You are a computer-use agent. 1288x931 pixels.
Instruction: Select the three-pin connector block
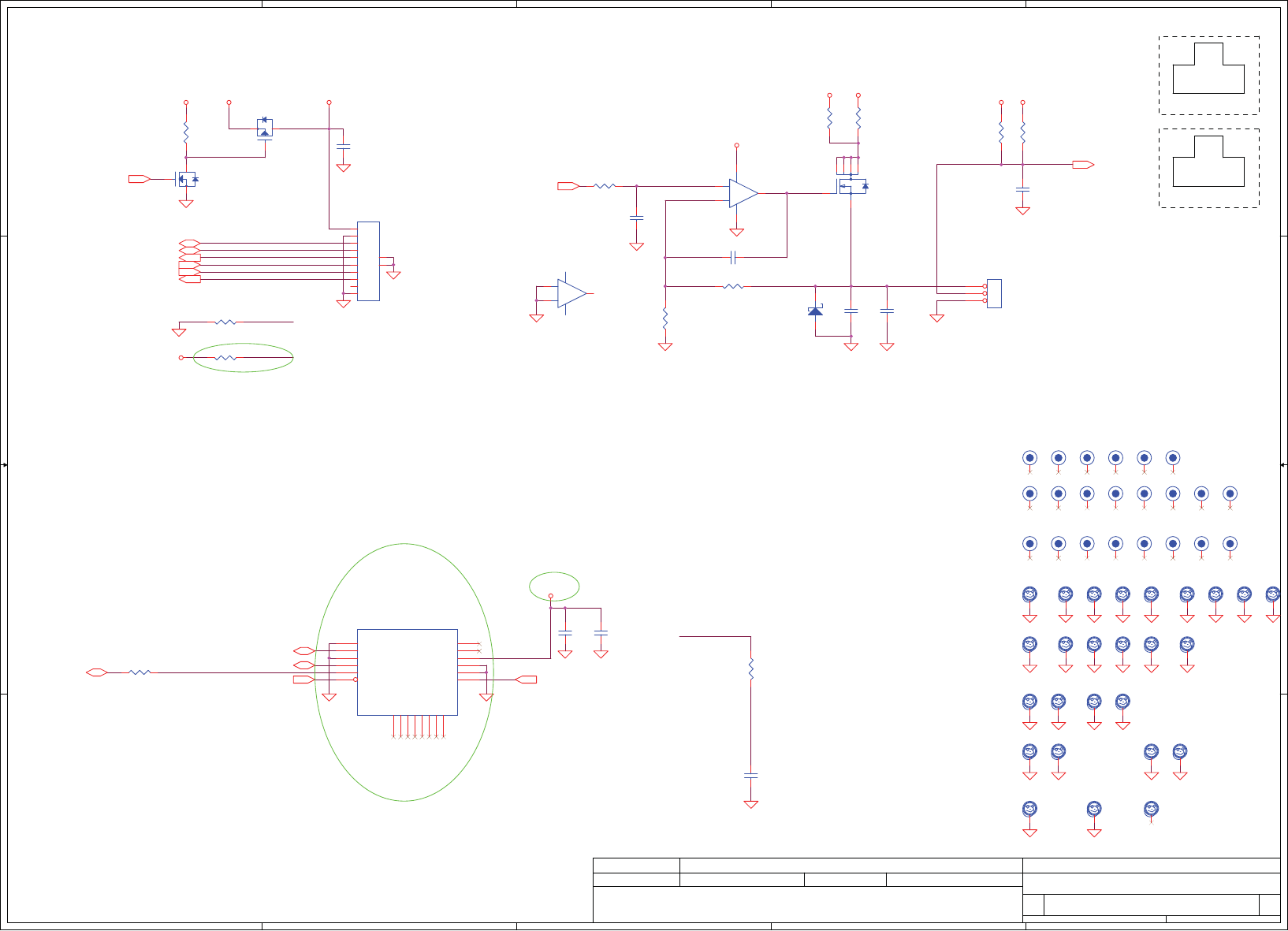pos(994,293)
